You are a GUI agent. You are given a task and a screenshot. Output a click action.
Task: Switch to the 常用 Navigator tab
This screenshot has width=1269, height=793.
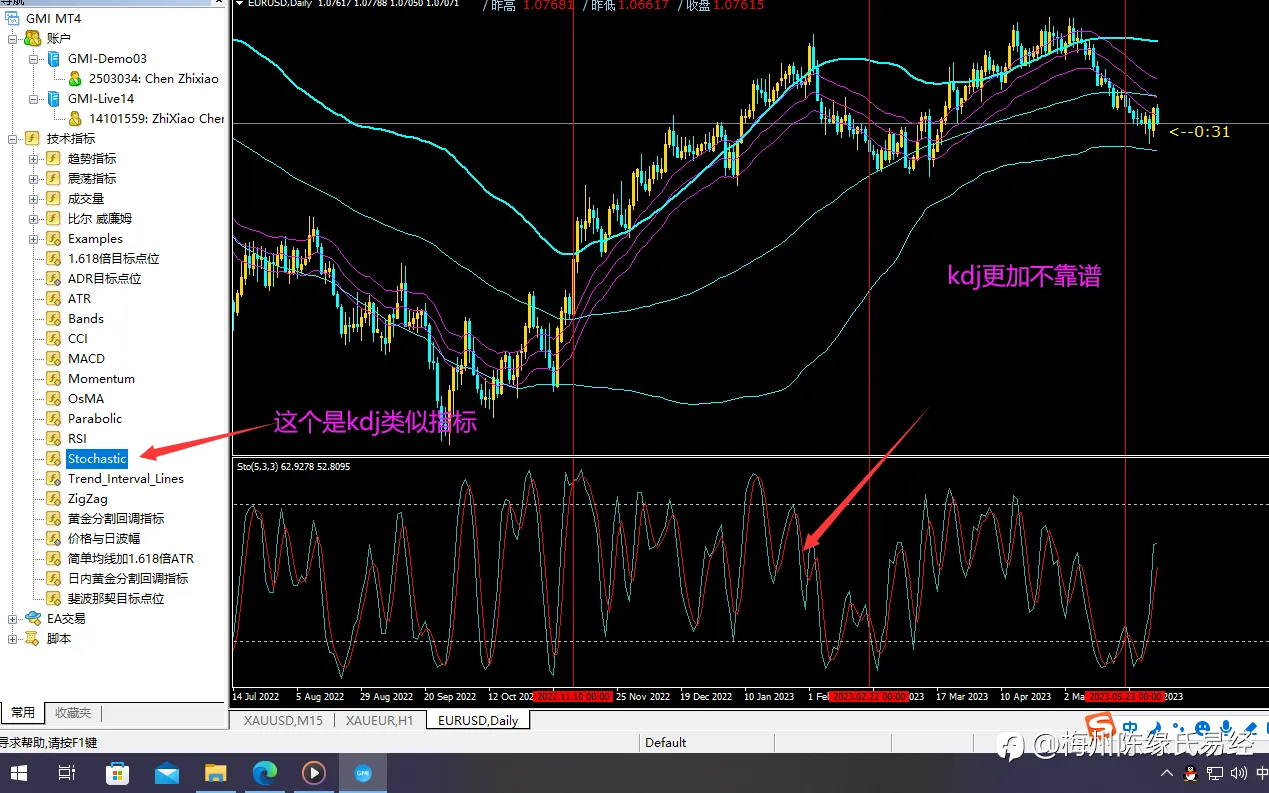pos(23,713)
